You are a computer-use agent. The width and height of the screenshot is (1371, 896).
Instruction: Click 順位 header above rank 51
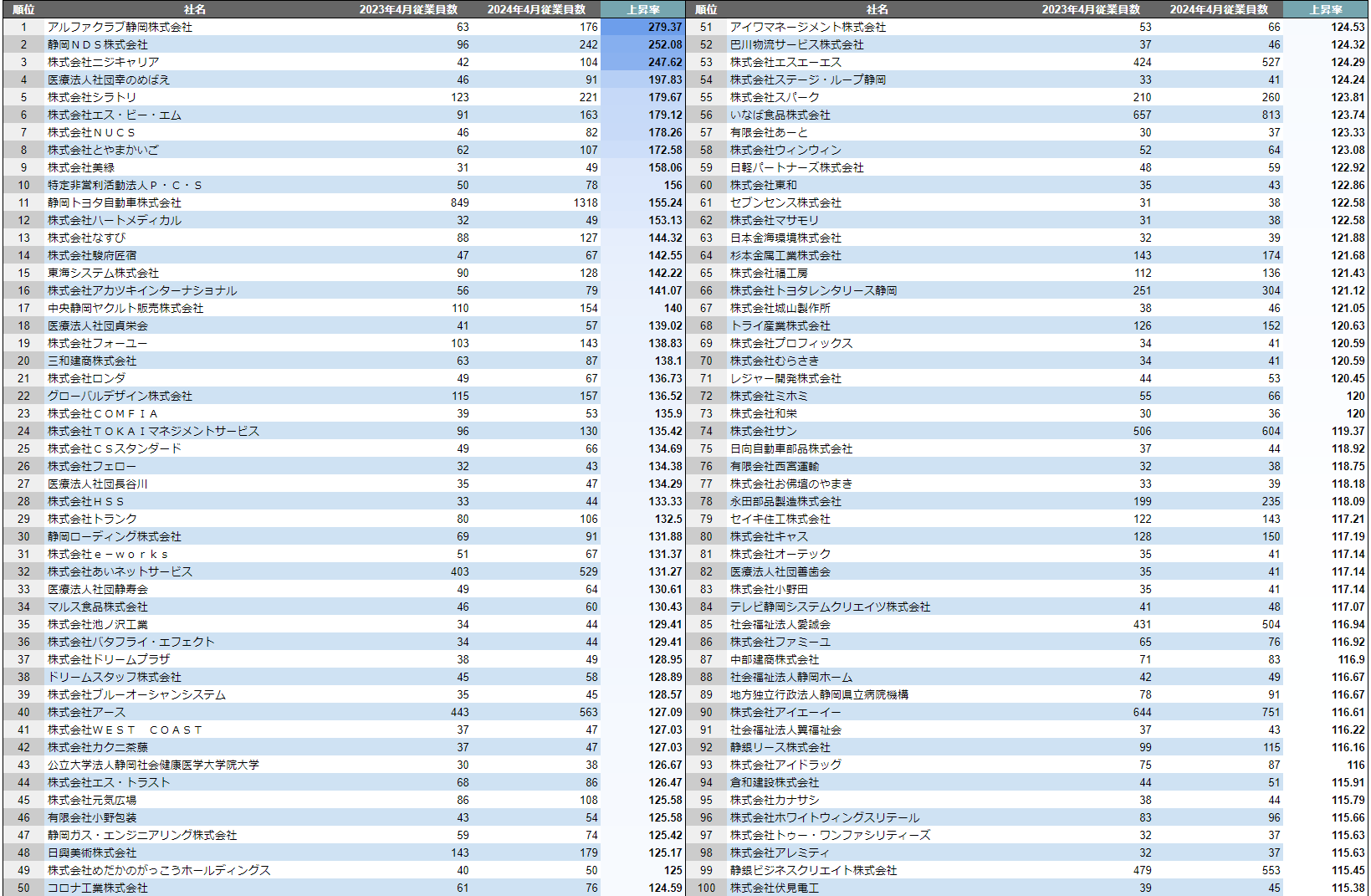(x=706, y=9)
